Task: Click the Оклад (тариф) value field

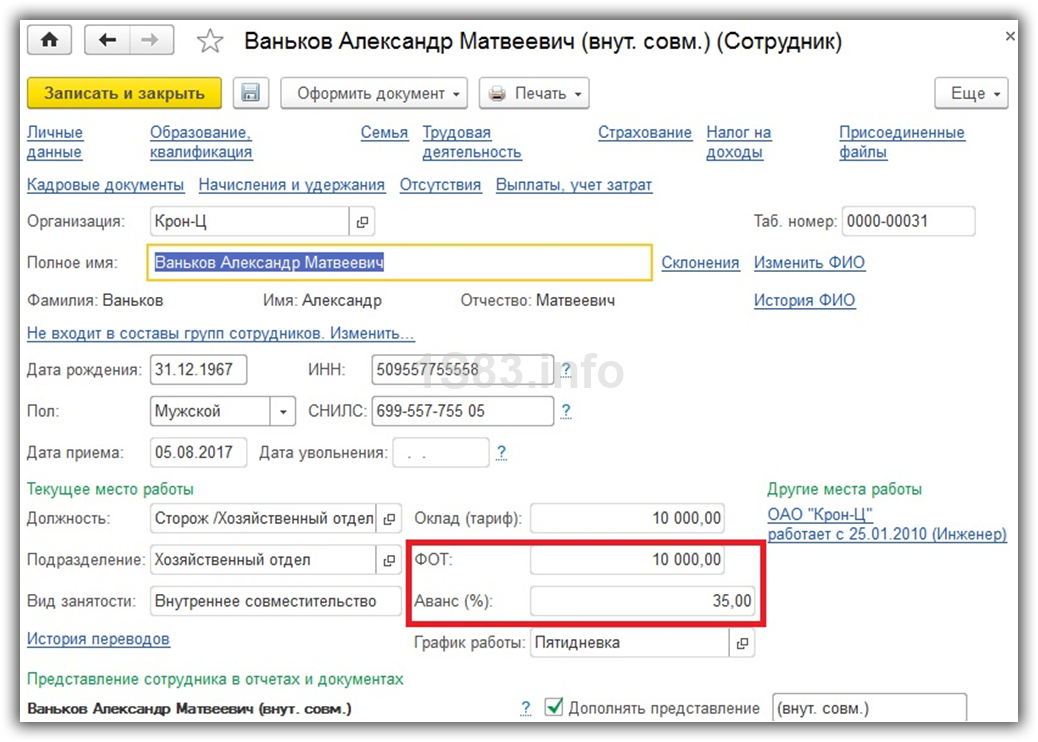Action: (627, 518)
